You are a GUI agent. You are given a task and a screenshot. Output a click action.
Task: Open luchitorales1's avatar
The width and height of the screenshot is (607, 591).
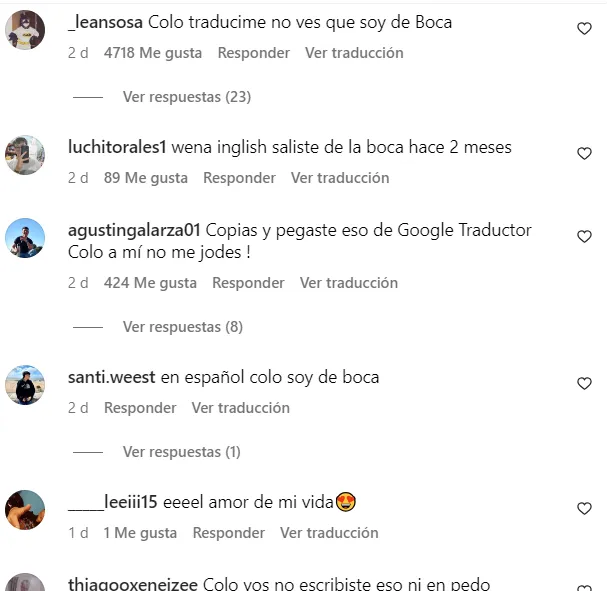coord(25,155)
